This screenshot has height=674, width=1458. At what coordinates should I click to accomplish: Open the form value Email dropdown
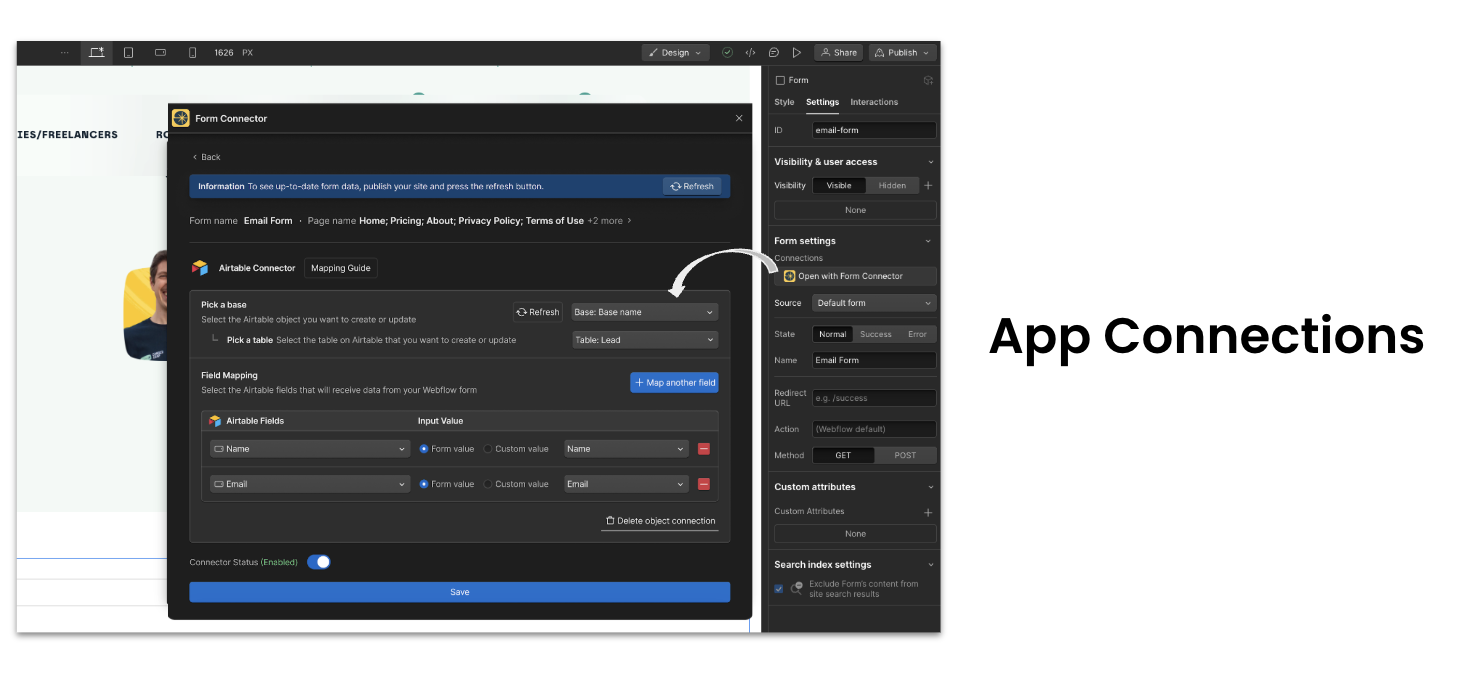[x=627, y=484]
